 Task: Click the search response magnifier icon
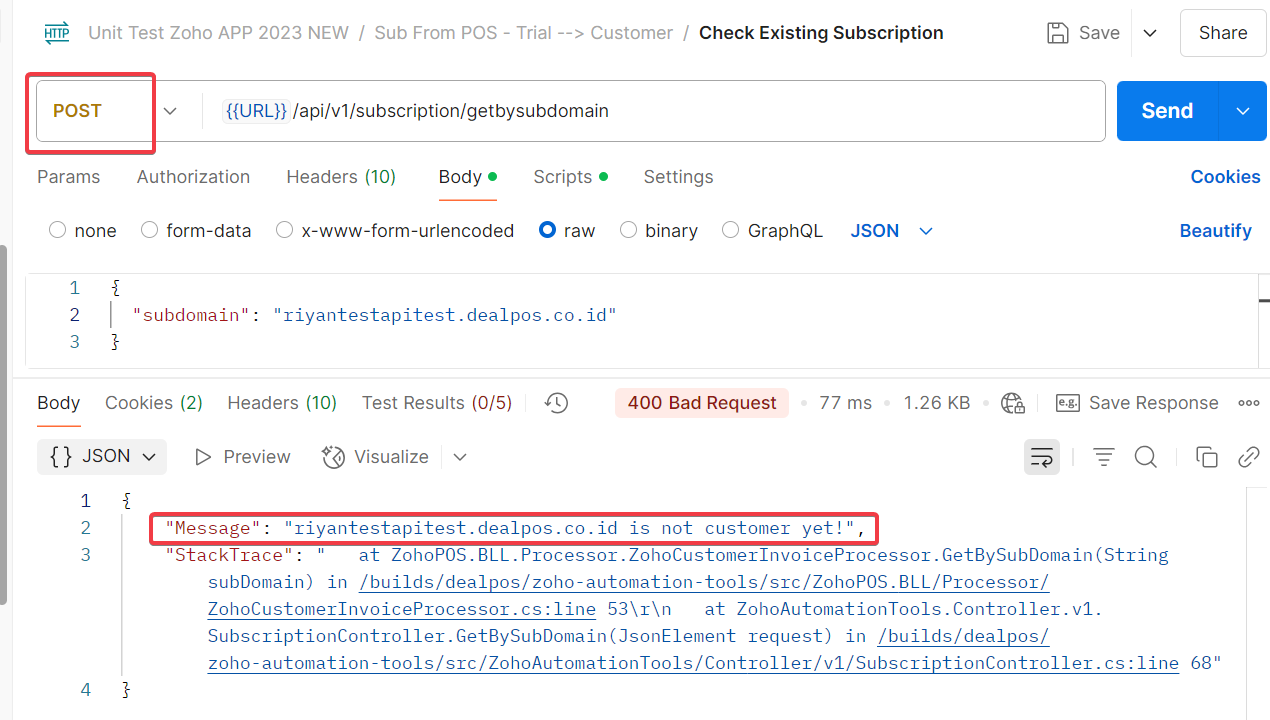(x=1146, y=457)
